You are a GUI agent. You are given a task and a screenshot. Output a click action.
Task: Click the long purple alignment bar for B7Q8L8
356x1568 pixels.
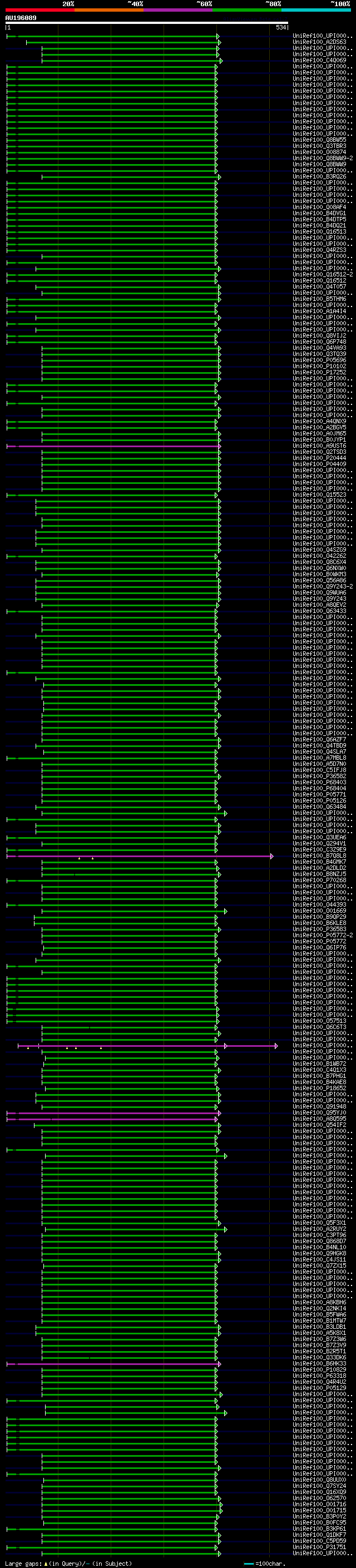[140, 857]
